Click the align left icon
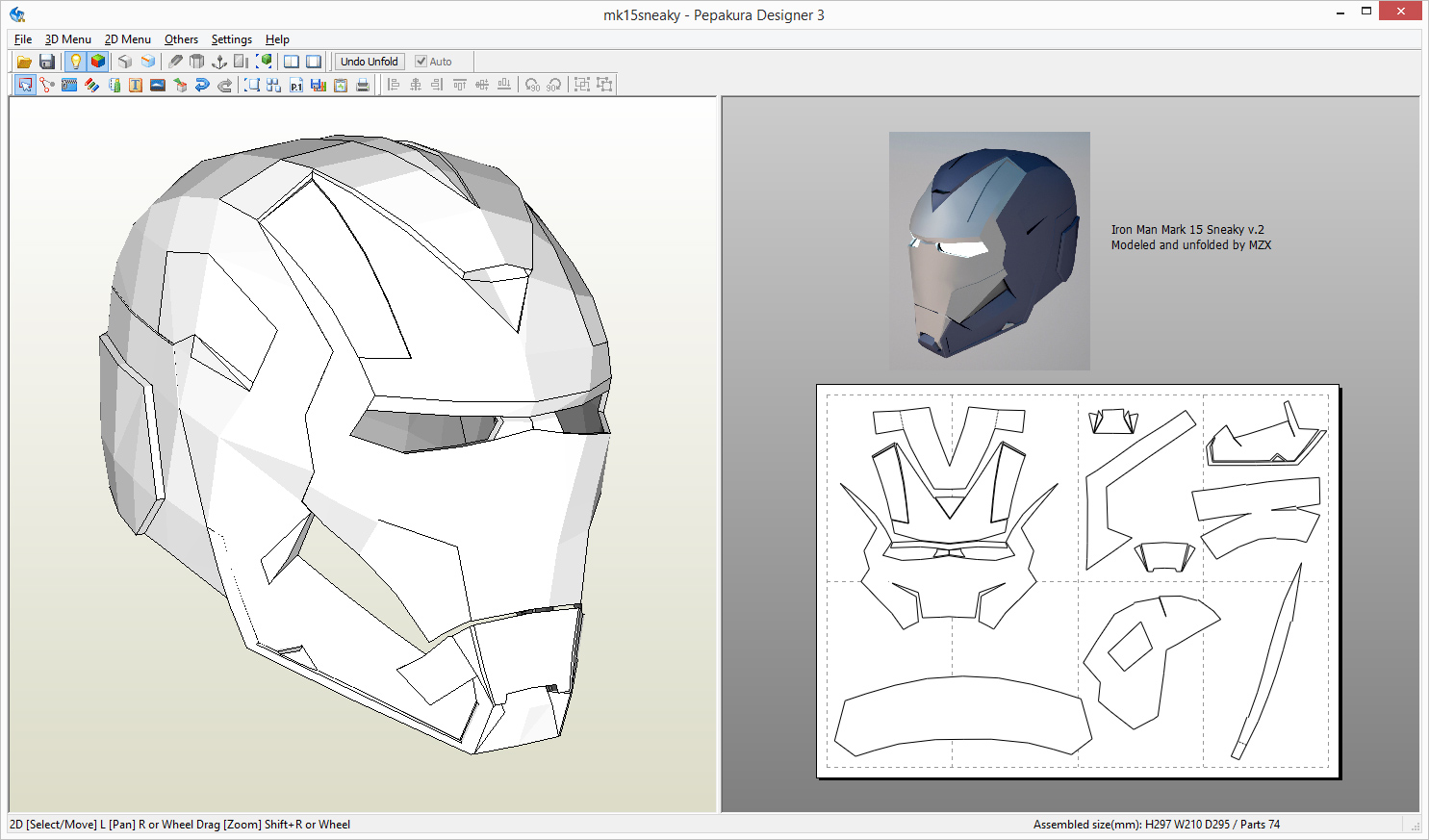1429x840 pixels. coord(394,85)
